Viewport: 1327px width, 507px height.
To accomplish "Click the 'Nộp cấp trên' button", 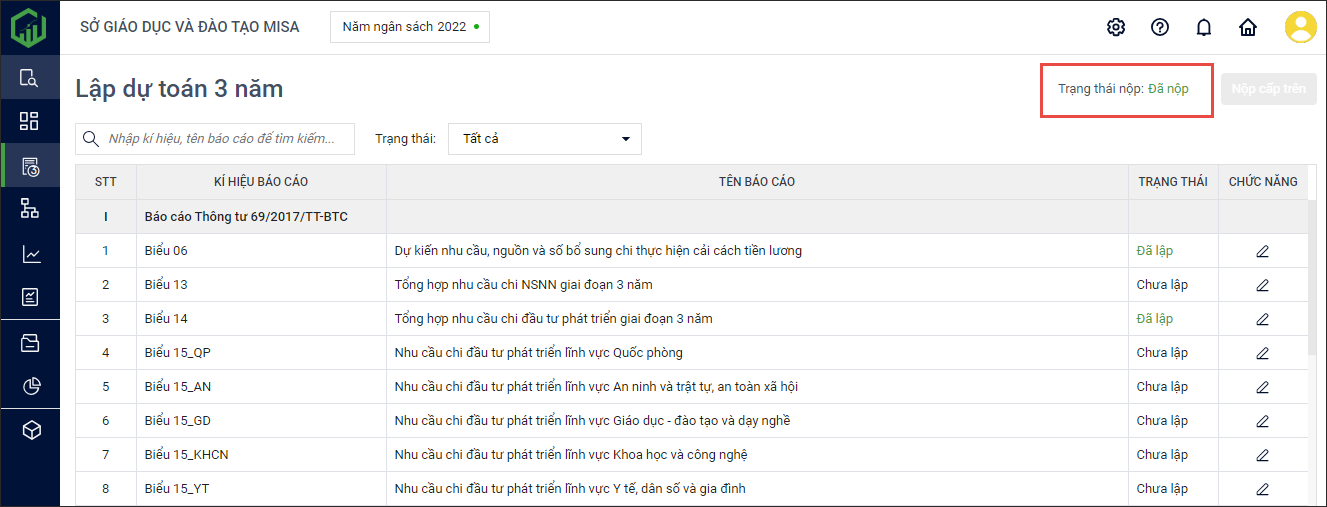I will [x=1268, y=89].
